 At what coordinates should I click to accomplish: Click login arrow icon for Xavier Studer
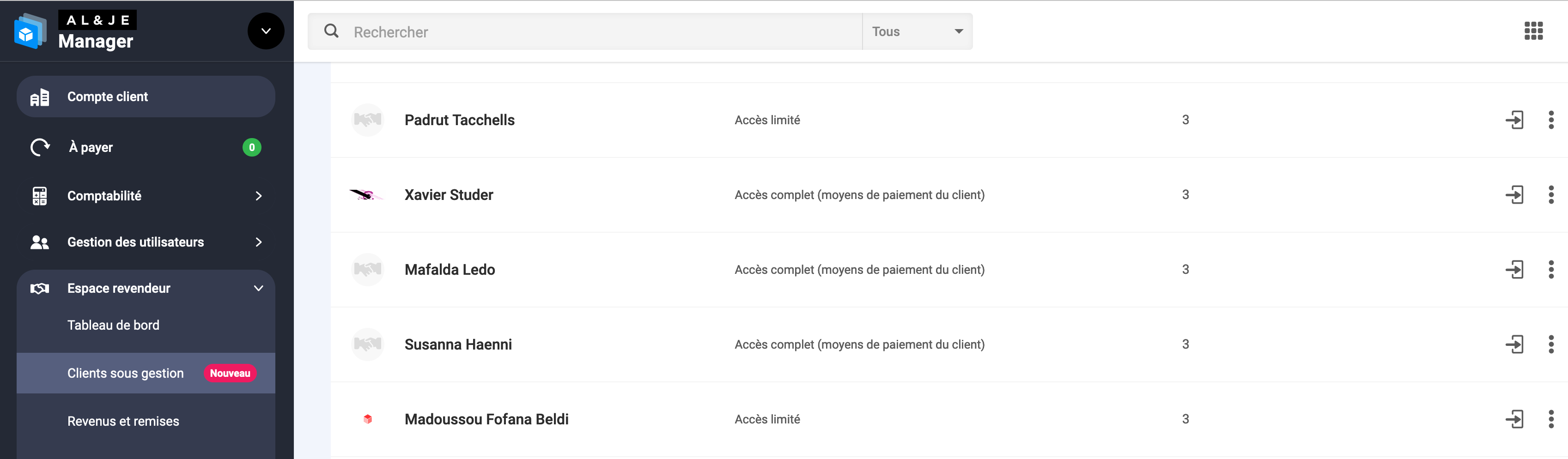pos(1514,195)
